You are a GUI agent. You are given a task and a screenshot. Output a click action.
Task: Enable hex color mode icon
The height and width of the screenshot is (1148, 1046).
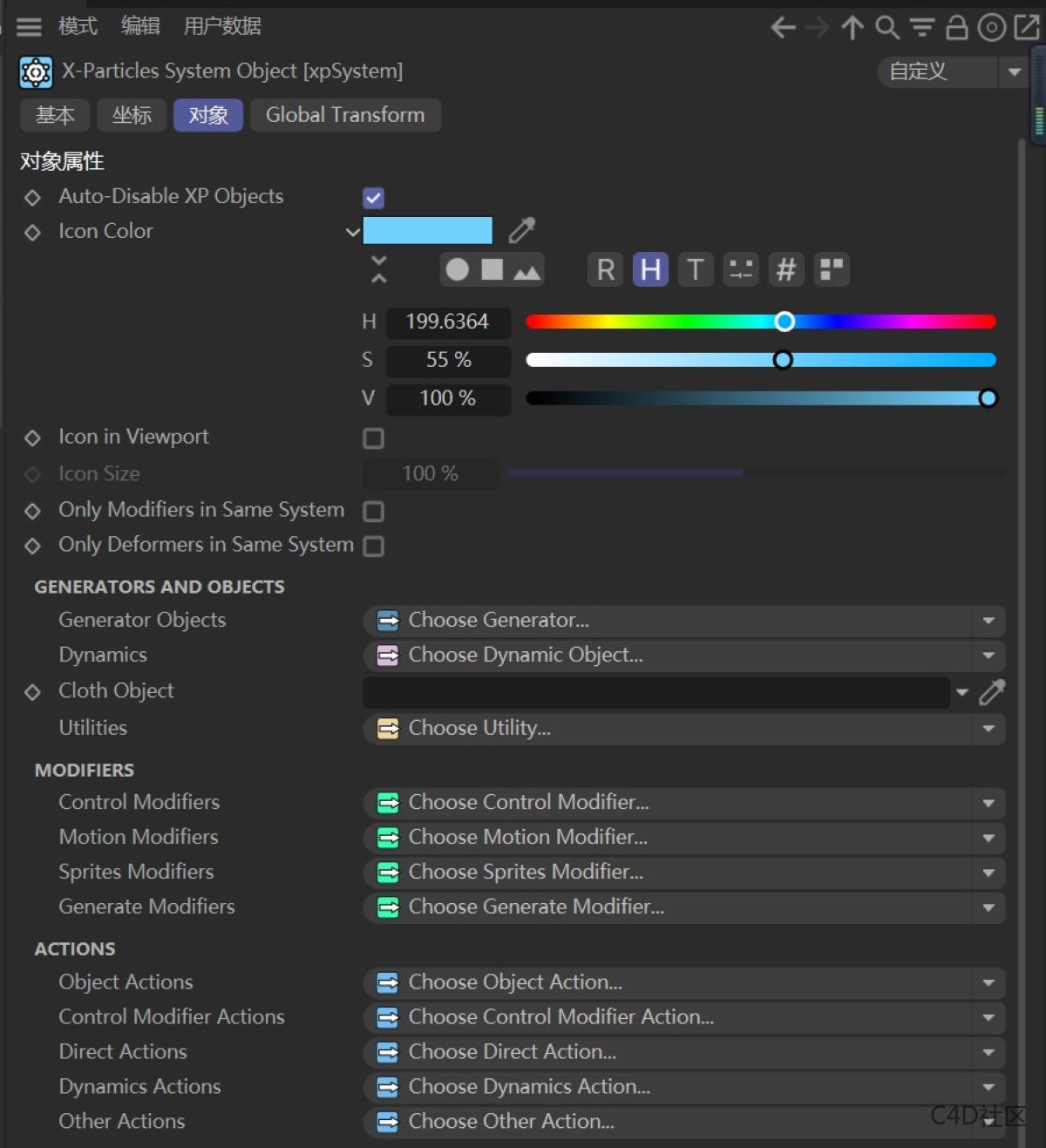785,270
